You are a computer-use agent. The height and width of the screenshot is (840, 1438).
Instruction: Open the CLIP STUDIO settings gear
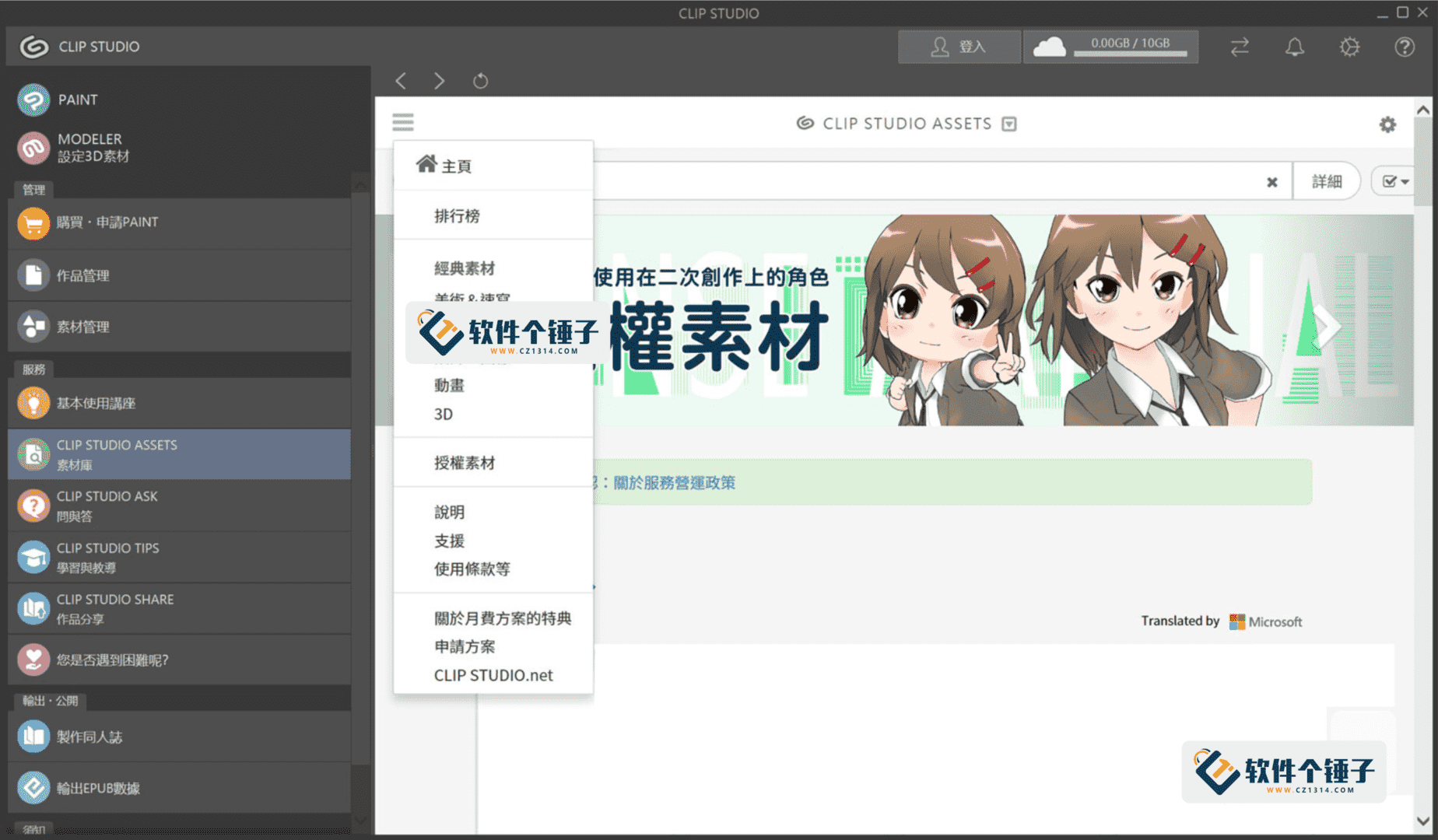1349,47
